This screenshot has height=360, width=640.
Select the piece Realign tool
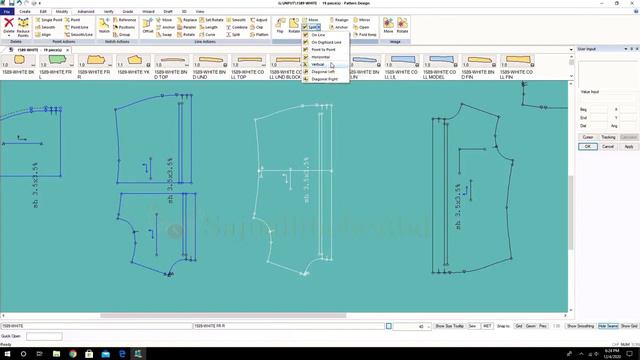click(339, 20)
